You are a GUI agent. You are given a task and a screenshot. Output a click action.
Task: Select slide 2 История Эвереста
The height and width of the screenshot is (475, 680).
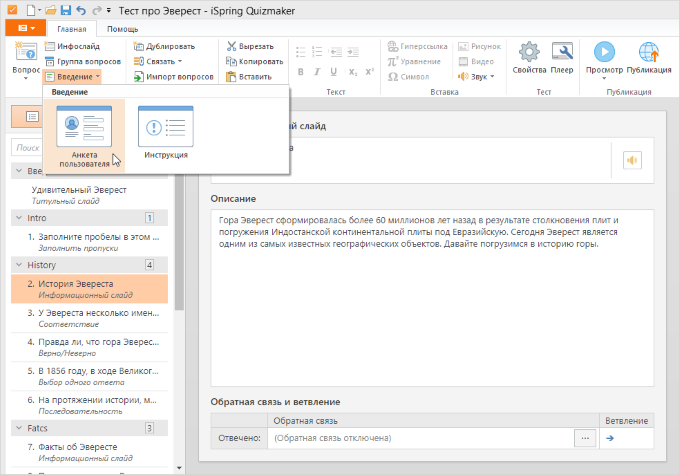(89, 289)
